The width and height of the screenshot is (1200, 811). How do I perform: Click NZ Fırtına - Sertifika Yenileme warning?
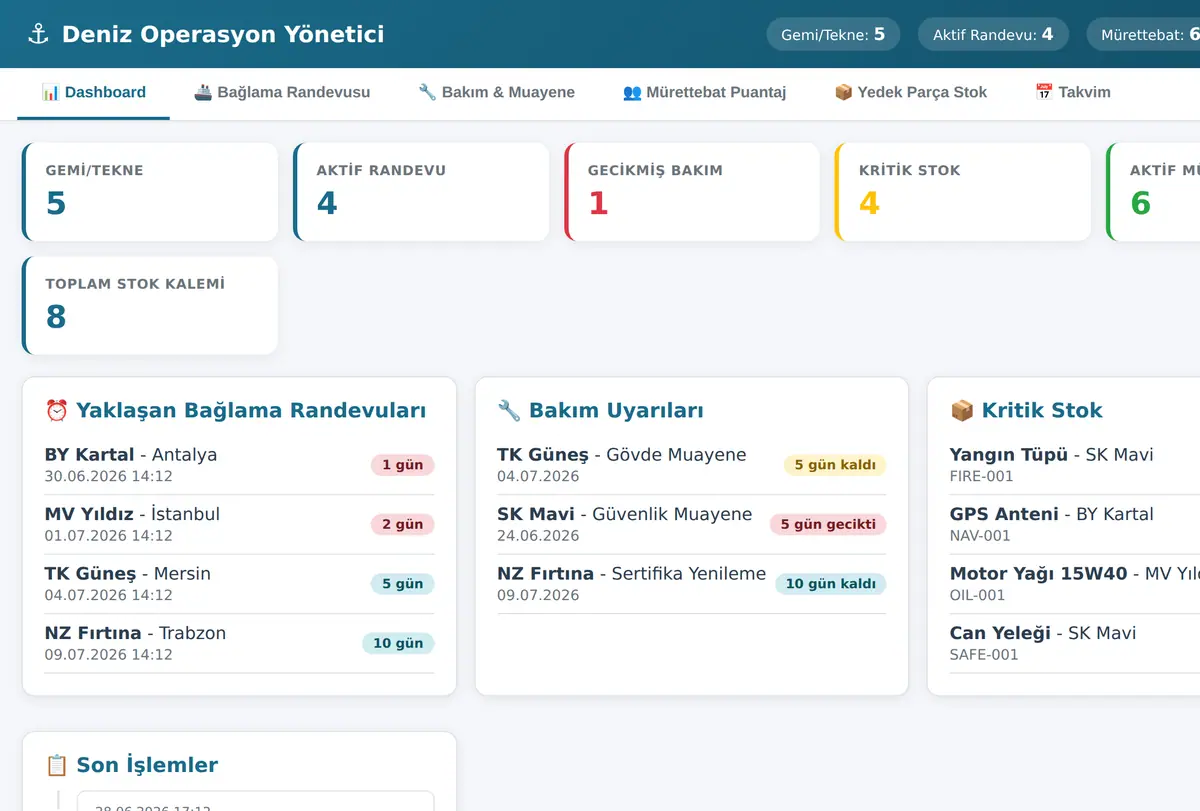pos(691,584)
